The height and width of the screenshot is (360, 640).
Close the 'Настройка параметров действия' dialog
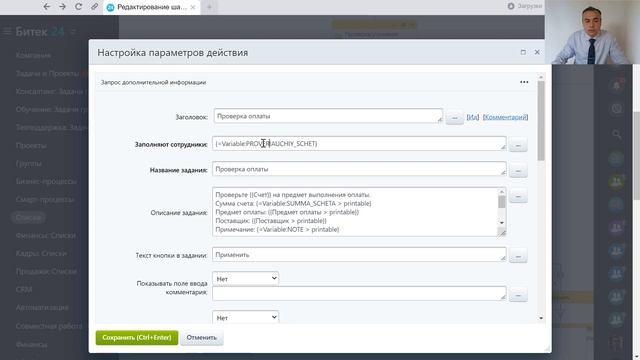pos(537,52)
